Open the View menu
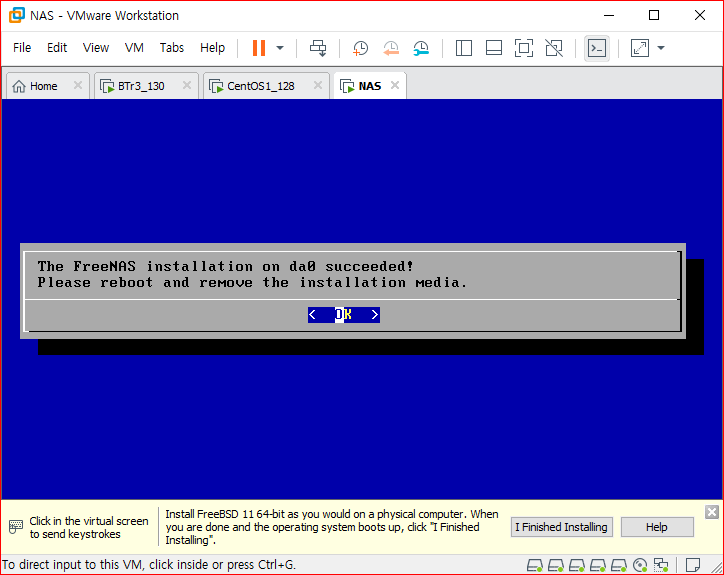724x575 pixels. pyautogui.click(x=96, y=48)
